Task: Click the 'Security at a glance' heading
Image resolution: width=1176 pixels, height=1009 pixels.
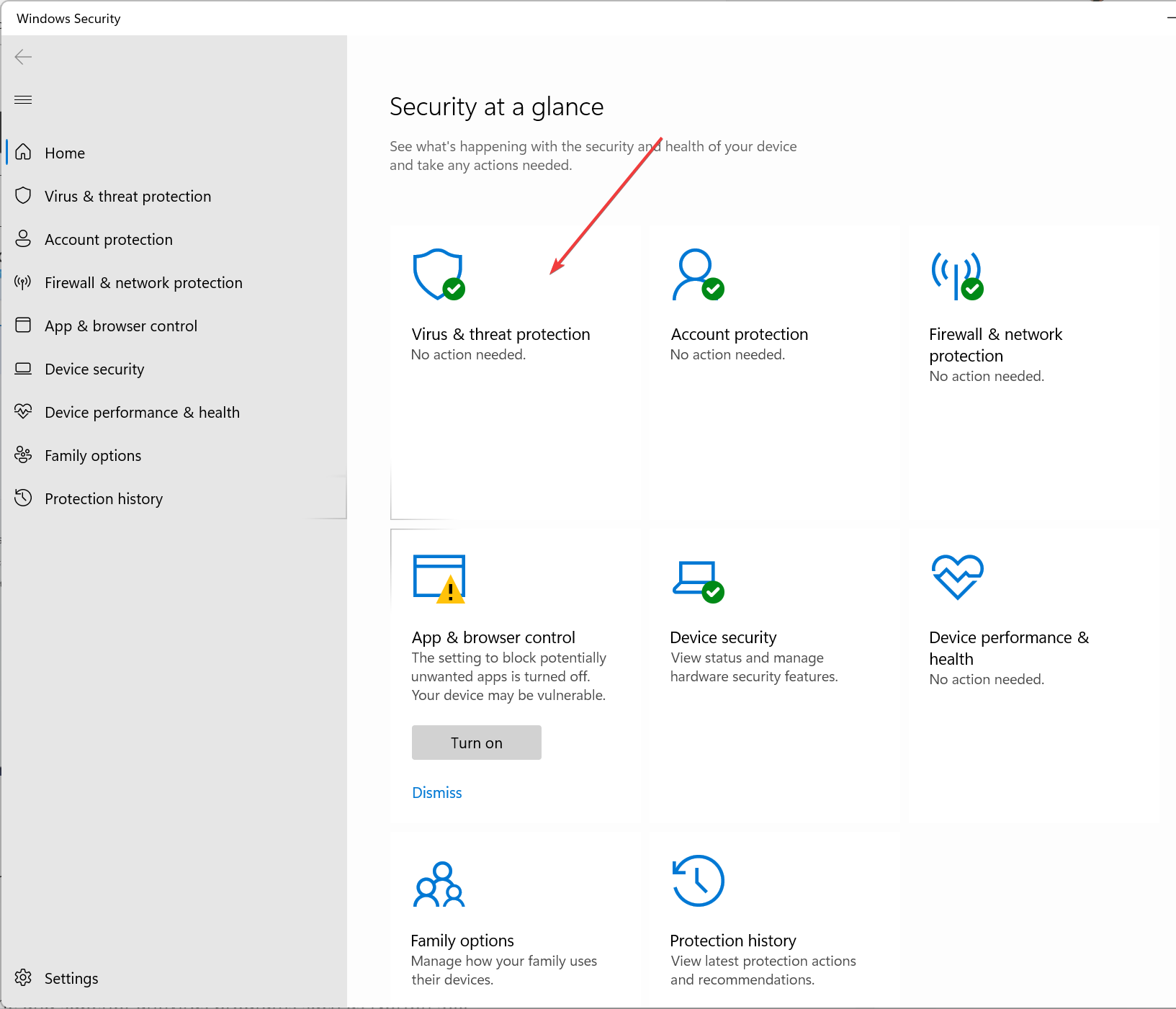Action: click(x=496, y=107)
